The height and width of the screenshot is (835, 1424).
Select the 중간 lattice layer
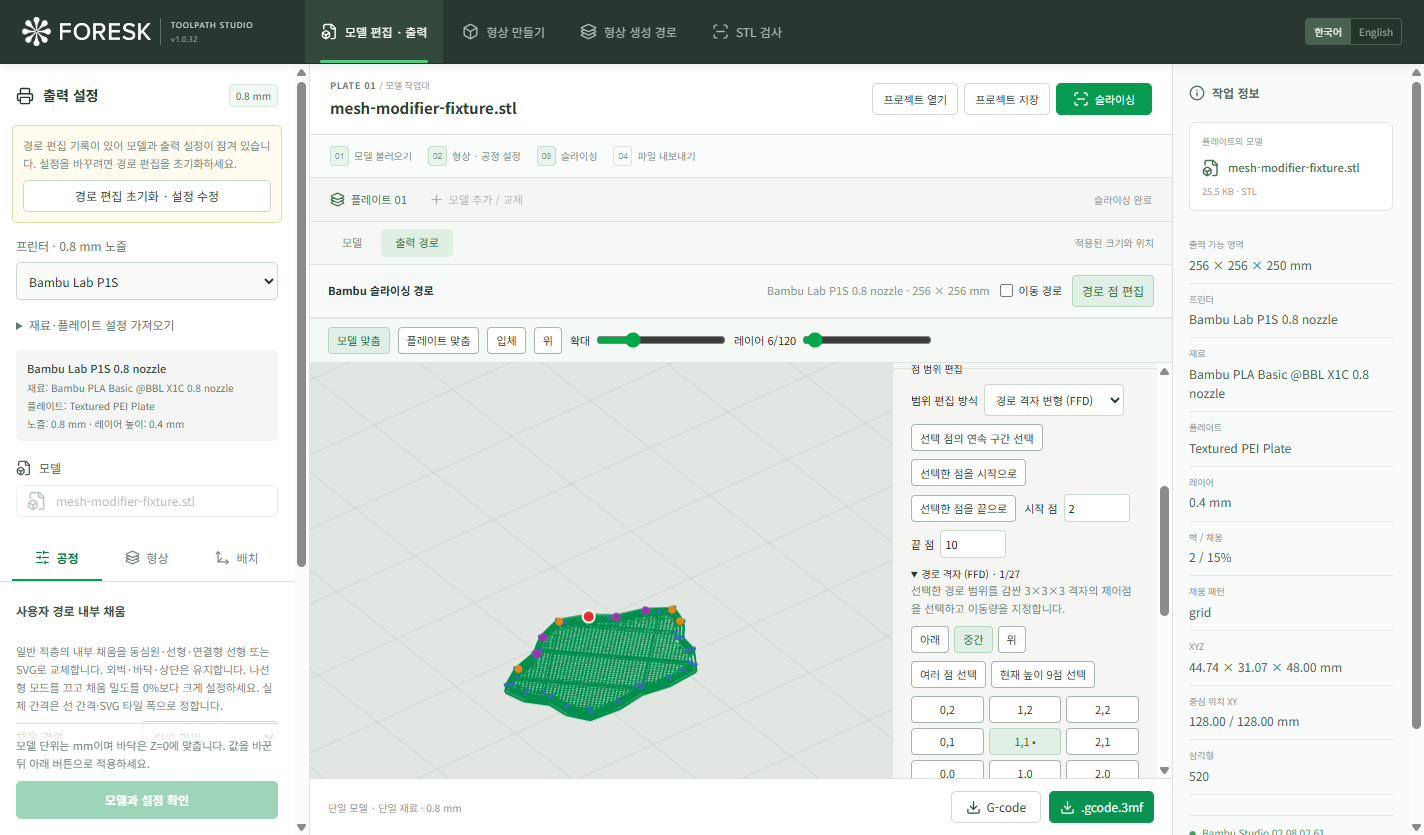(x=973, y=640)
